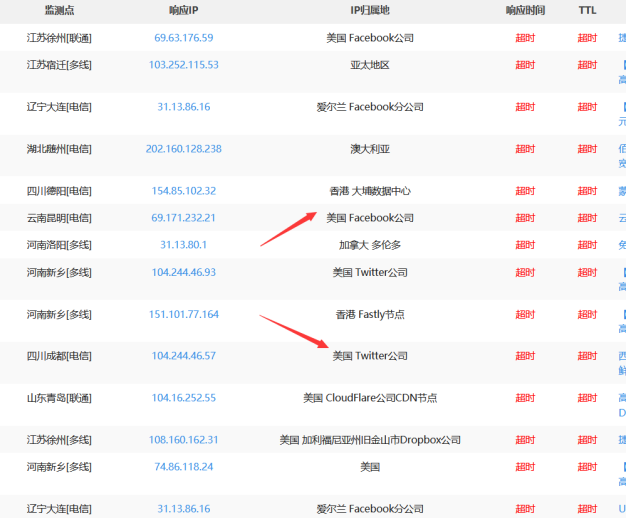Click location 美国 in the 74.86.118.24 row
Screen dimensions: 626x518
370,467
